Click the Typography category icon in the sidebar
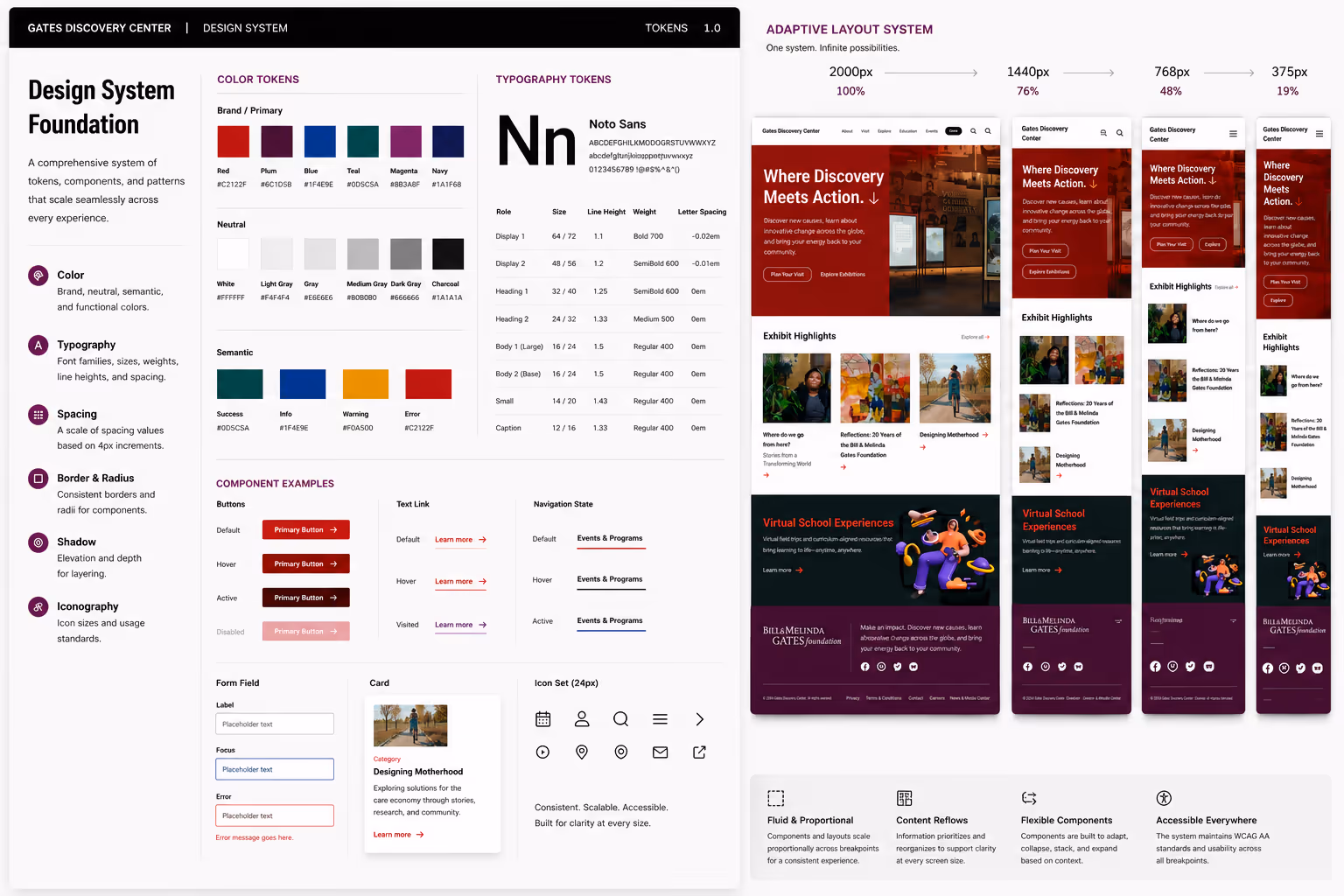This screenshot has width=1344, height=896. tap(38, 345)
